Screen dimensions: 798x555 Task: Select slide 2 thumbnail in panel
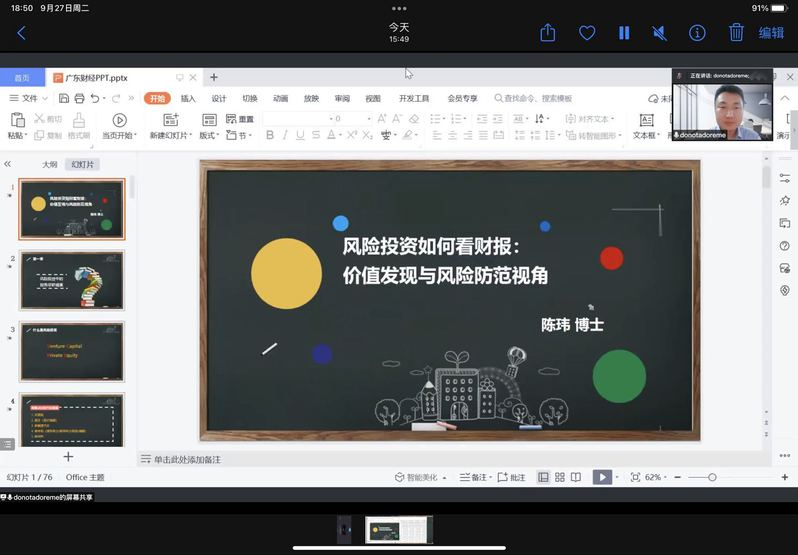72,280
